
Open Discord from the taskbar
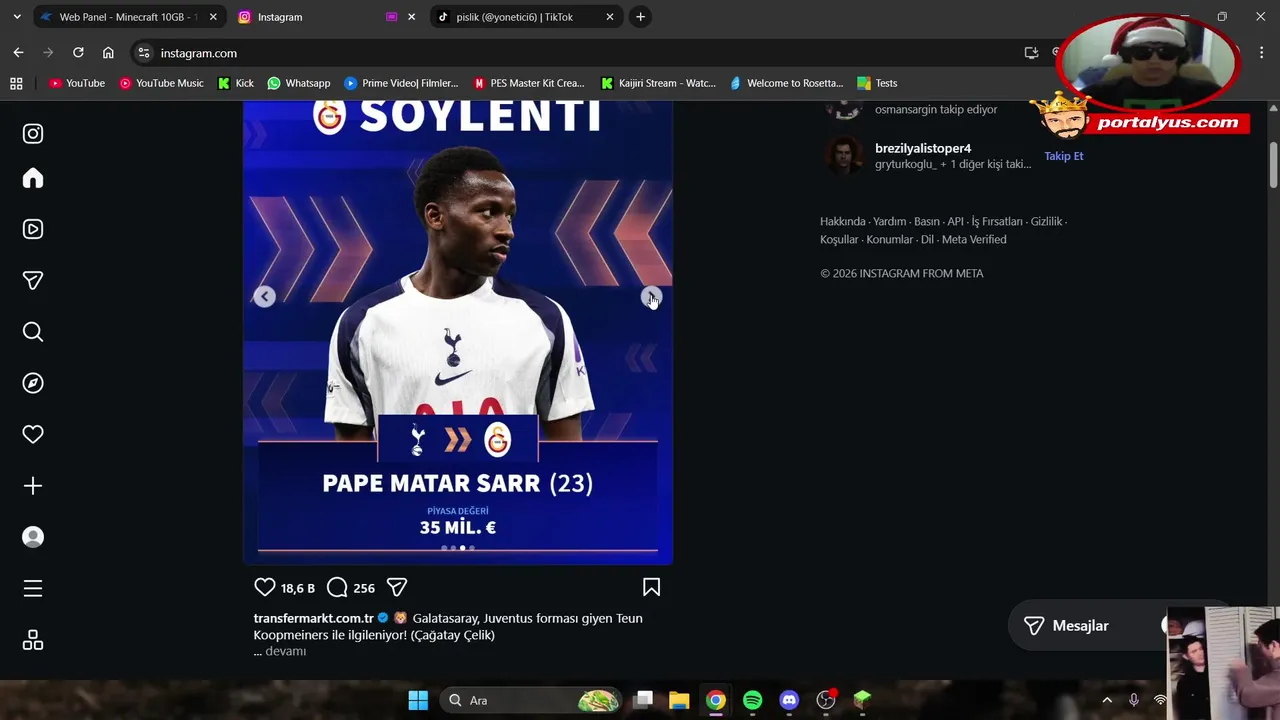coord(789,700)
